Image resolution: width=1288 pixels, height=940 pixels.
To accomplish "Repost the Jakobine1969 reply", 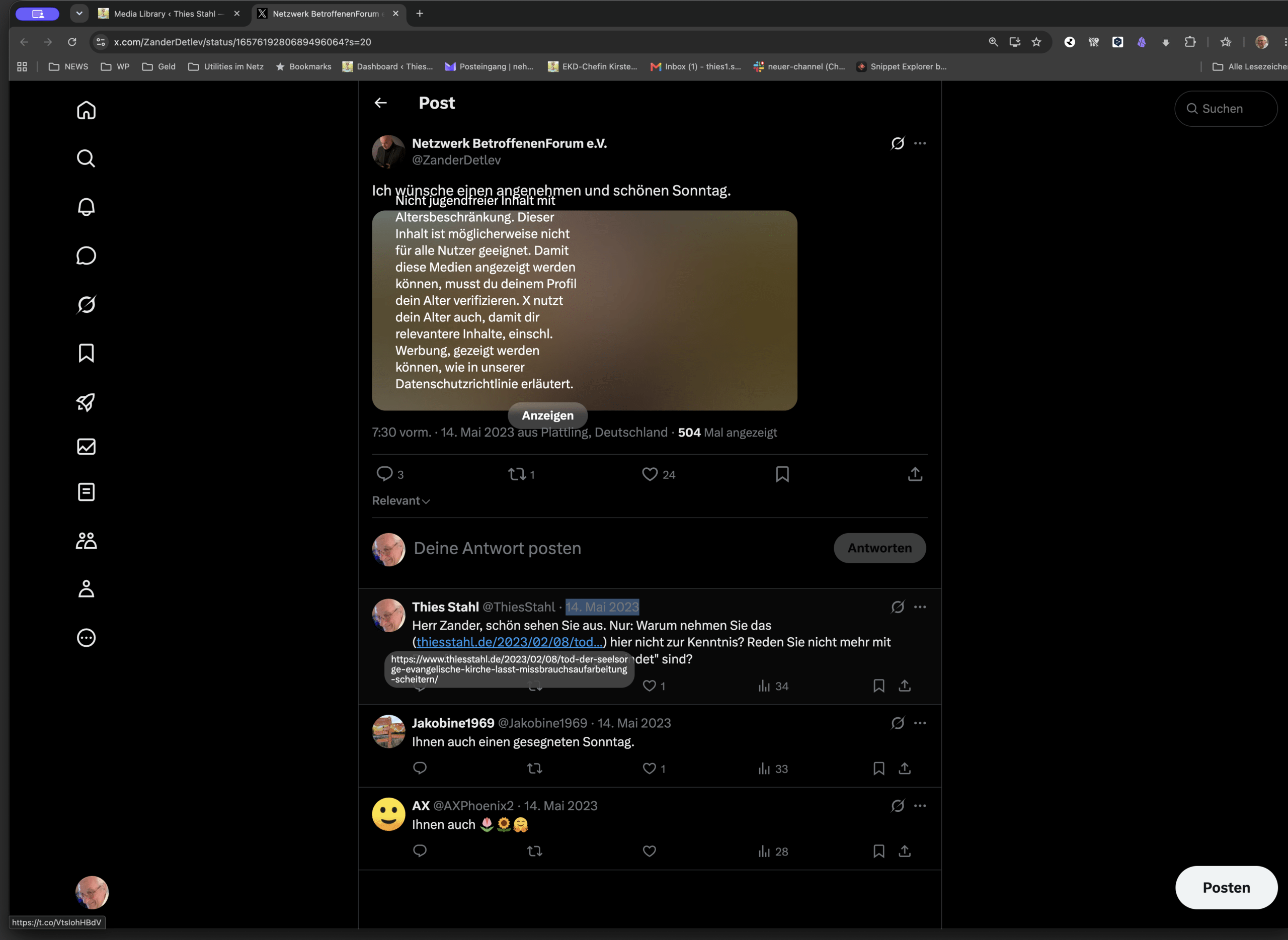I will point(534,768).
